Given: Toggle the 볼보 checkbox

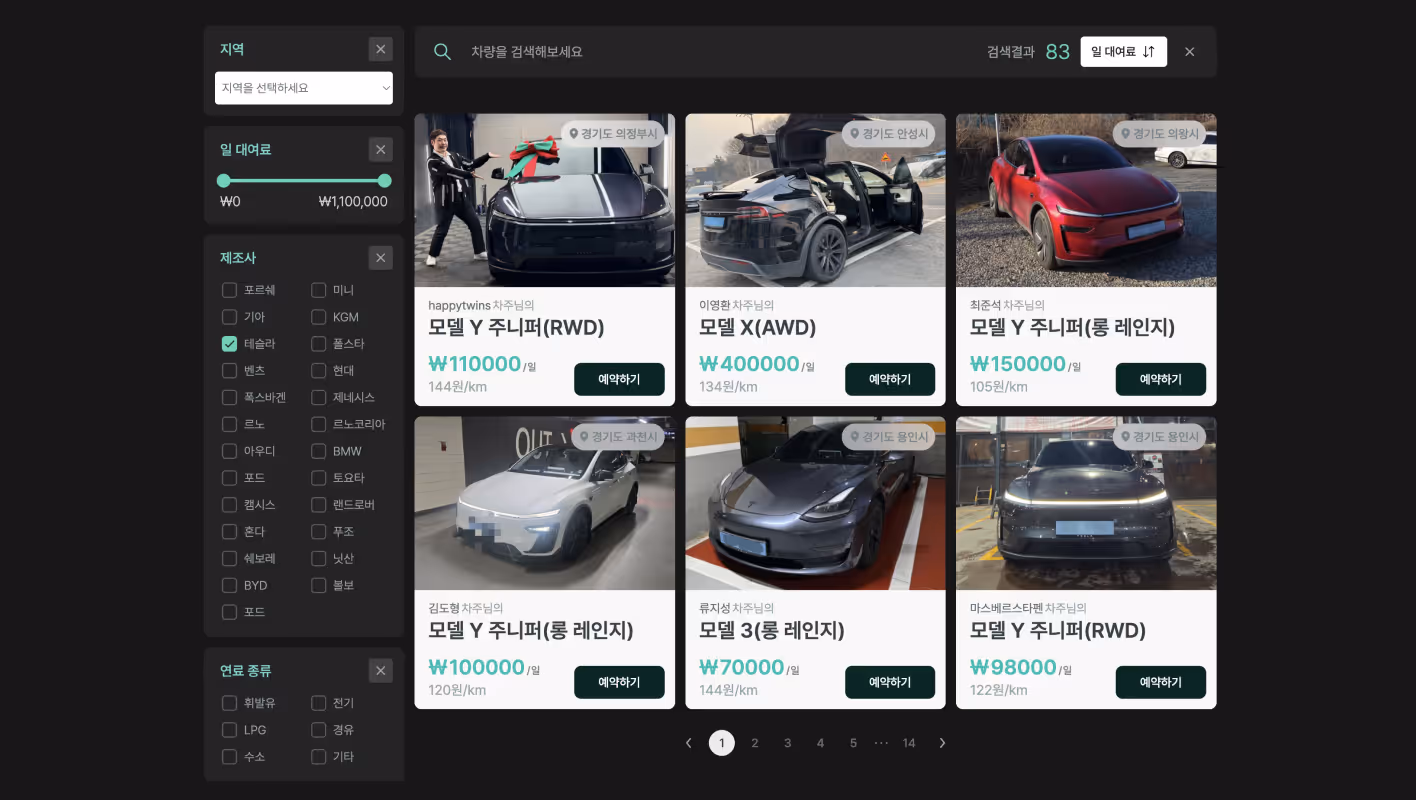Looking at the screenshot, I should (x=318, y=585).
